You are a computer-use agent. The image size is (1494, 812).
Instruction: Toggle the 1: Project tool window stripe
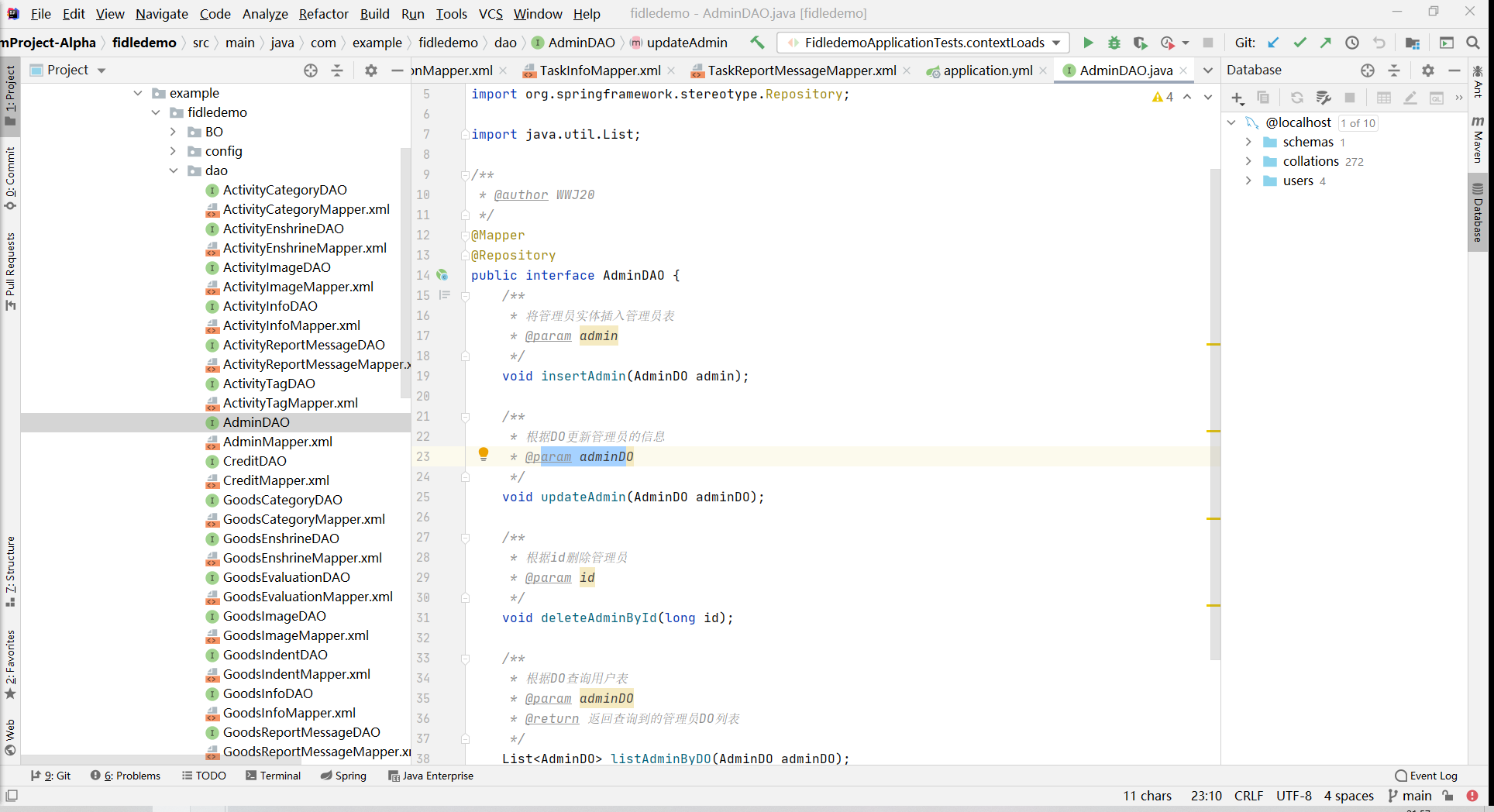point(10,96)
